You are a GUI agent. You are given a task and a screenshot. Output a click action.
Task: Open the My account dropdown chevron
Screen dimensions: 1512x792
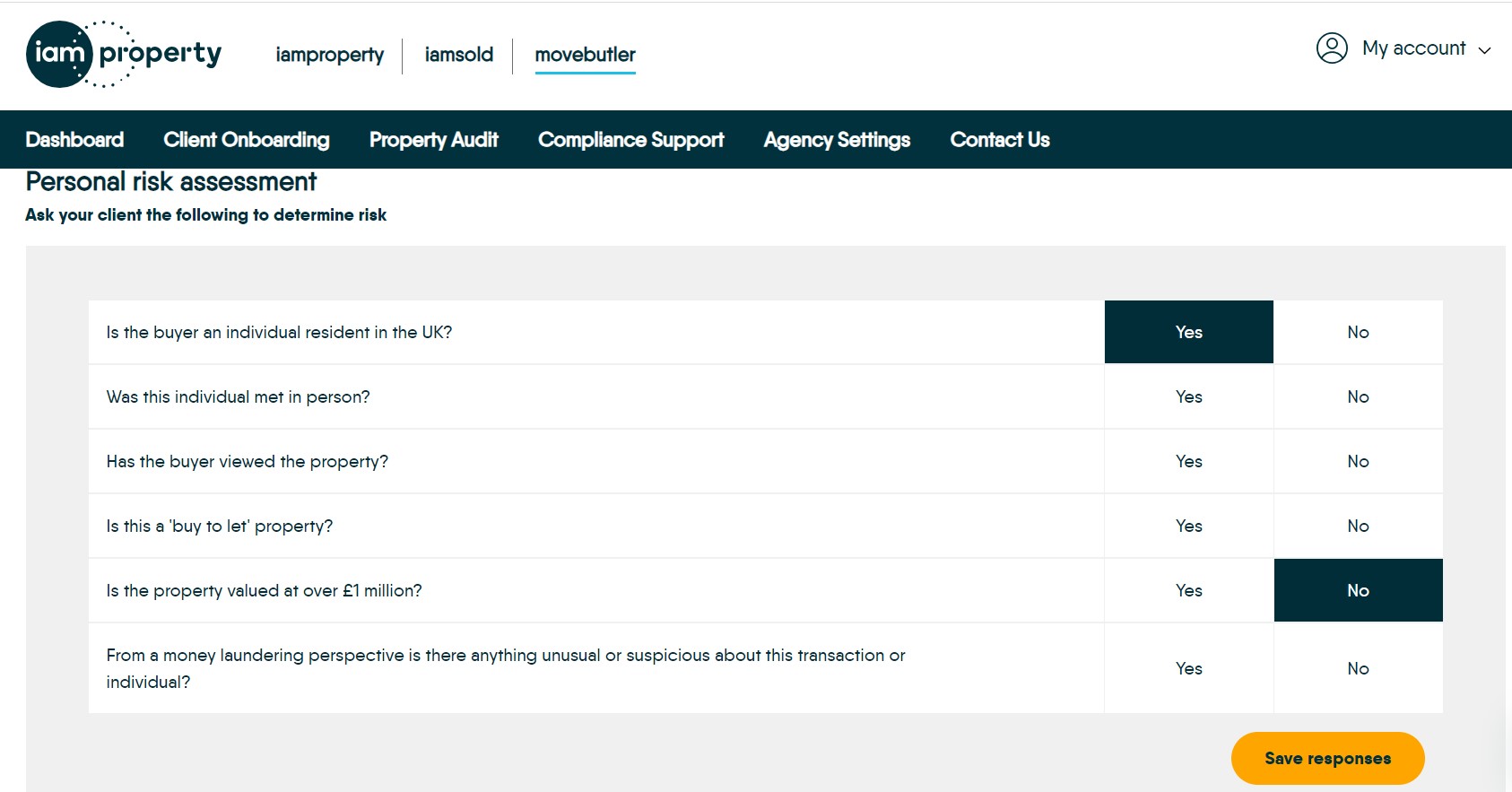[x=1486, y=51]
